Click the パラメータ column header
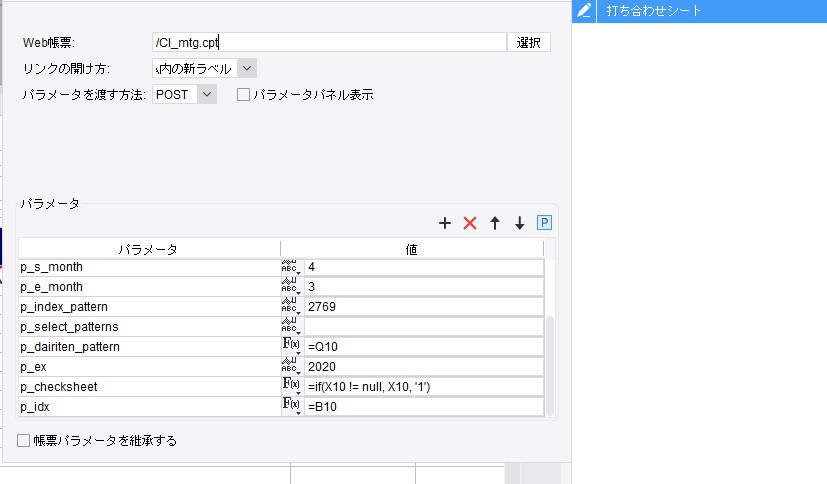Viewport: 827px width, 484px height. click(x=149, y=249)
